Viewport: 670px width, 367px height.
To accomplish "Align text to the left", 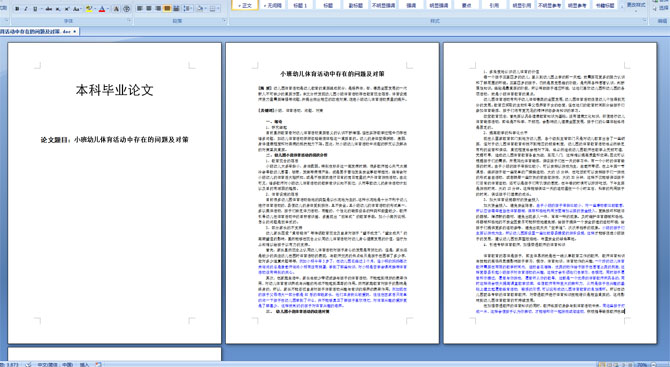I will [140, 9].
